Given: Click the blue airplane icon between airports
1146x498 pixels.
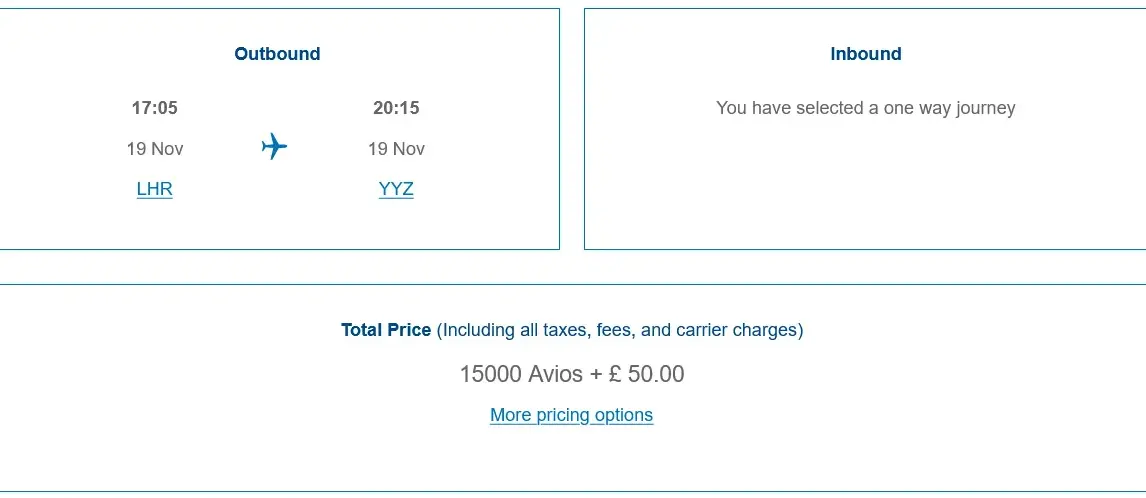Looking at the screenshot, I should tap(274, 146).
